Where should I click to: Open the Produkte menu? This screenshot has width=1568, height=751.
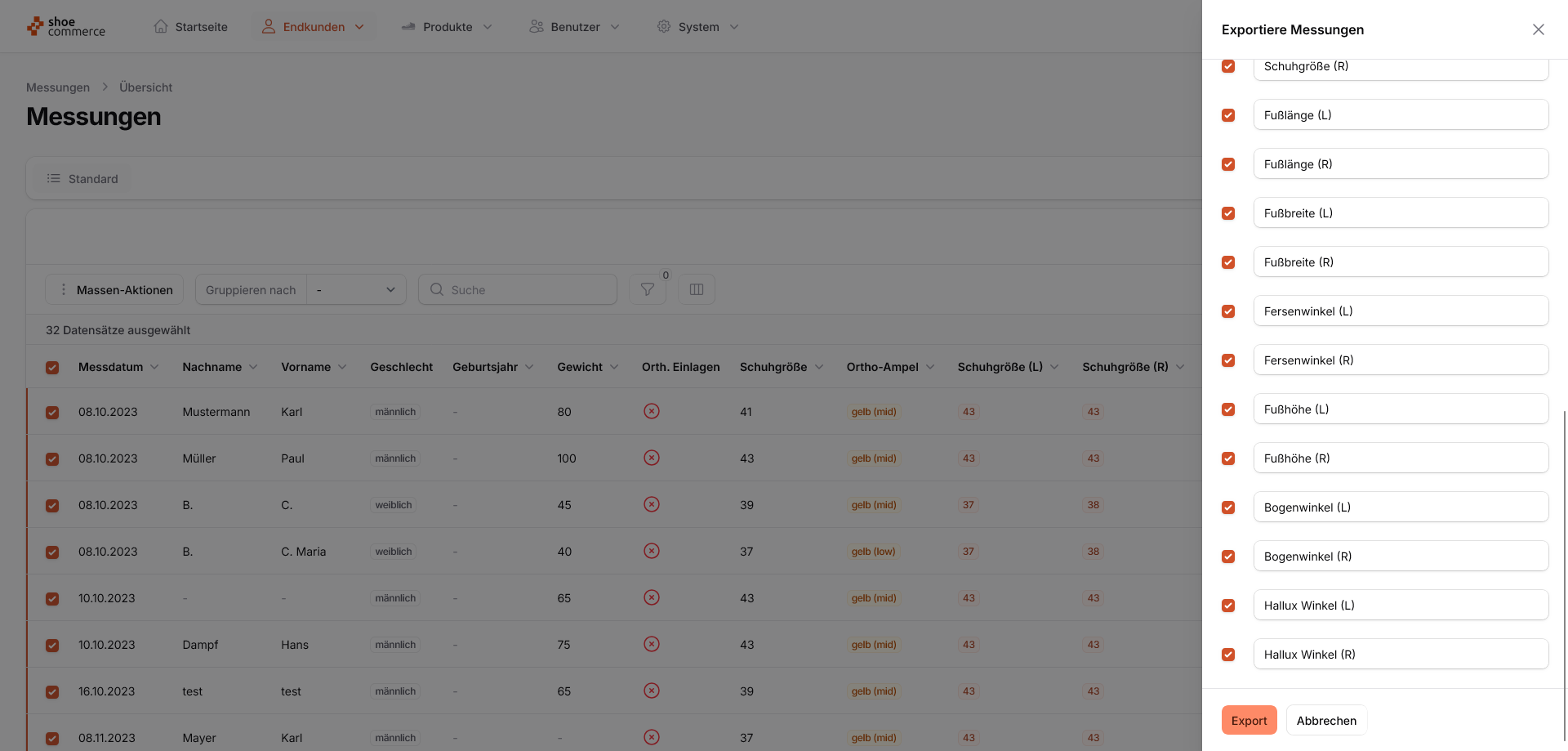click(447, 27)
